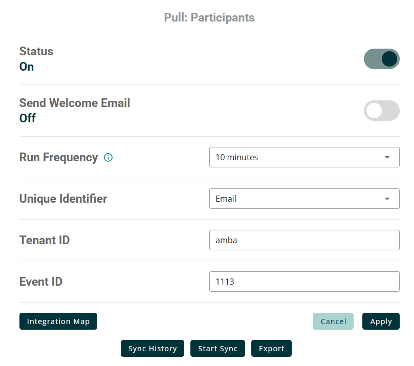
Task: Expand the Unique Identifier dropdown
Action: point(304,199)
